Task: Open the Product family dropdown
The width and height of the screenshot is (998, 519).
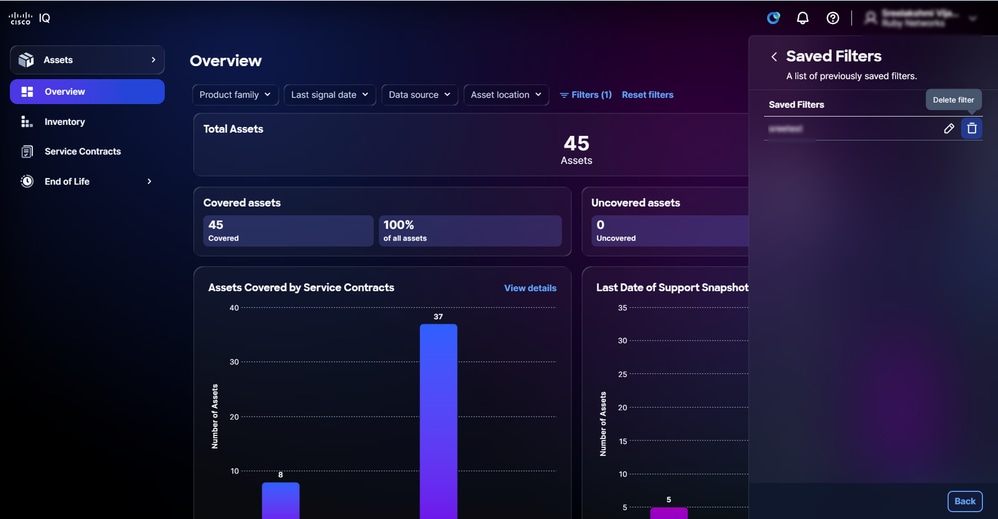Action: (235, 95)
